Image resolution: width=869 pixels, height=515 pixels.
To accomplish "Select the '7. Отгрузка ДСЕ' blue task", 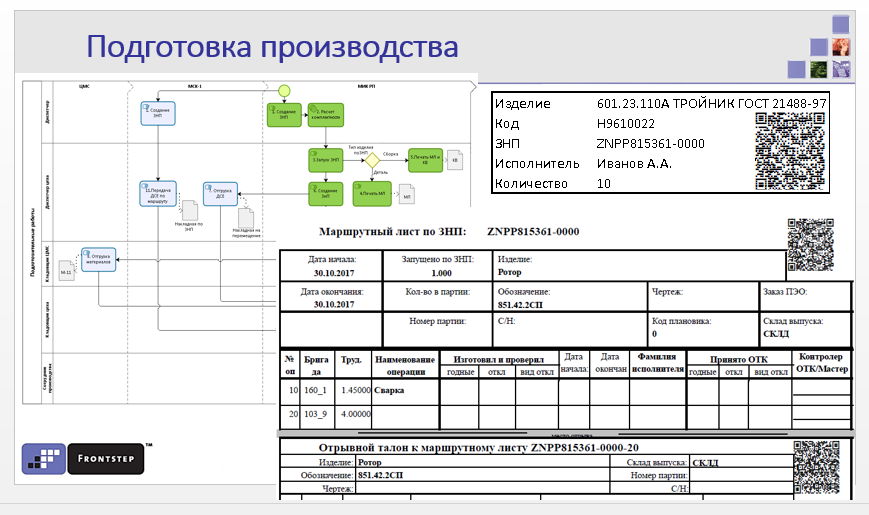I will 220,193.
